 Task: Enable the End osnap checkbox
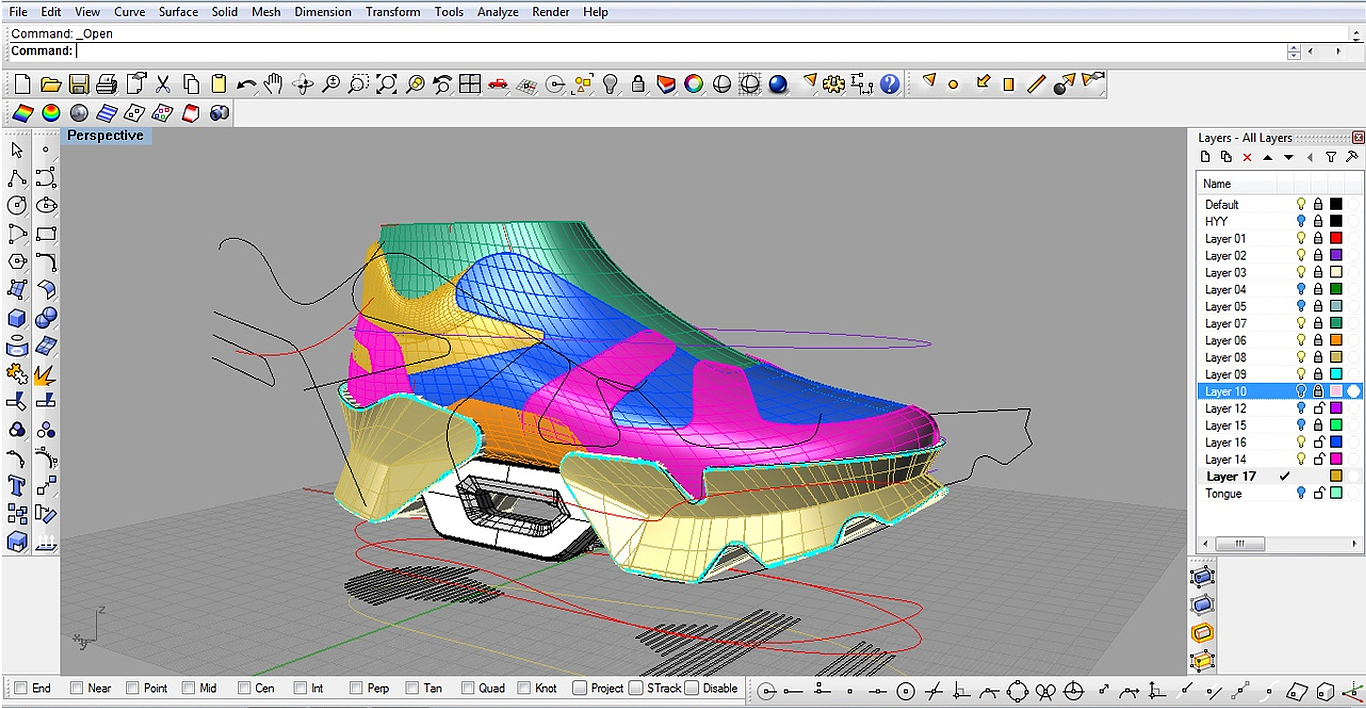point(20,688)
